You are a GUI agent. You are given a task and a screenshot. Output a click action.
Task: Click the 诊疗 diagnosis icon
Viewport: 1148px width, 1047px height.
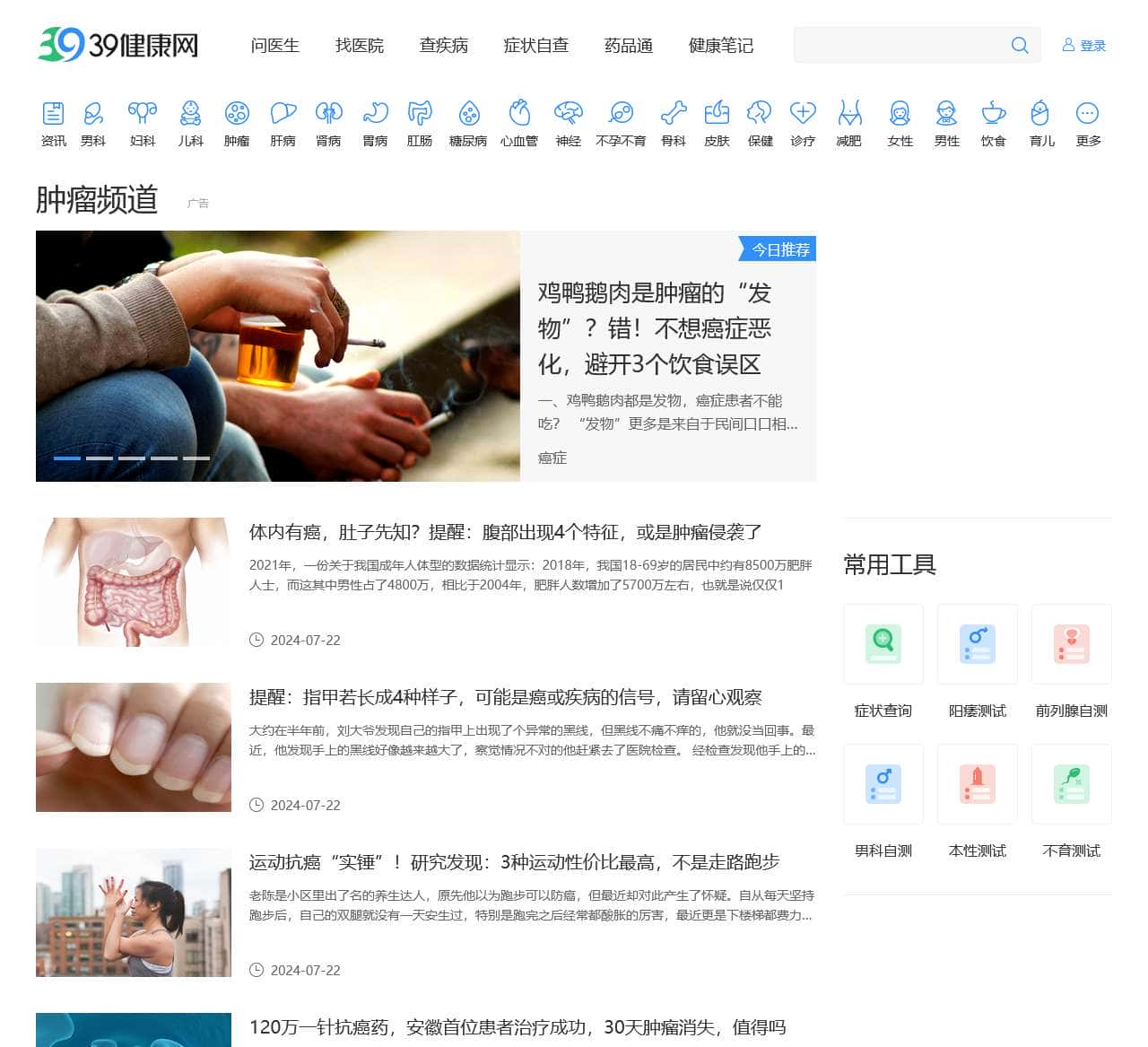click(x=803, y=113)
